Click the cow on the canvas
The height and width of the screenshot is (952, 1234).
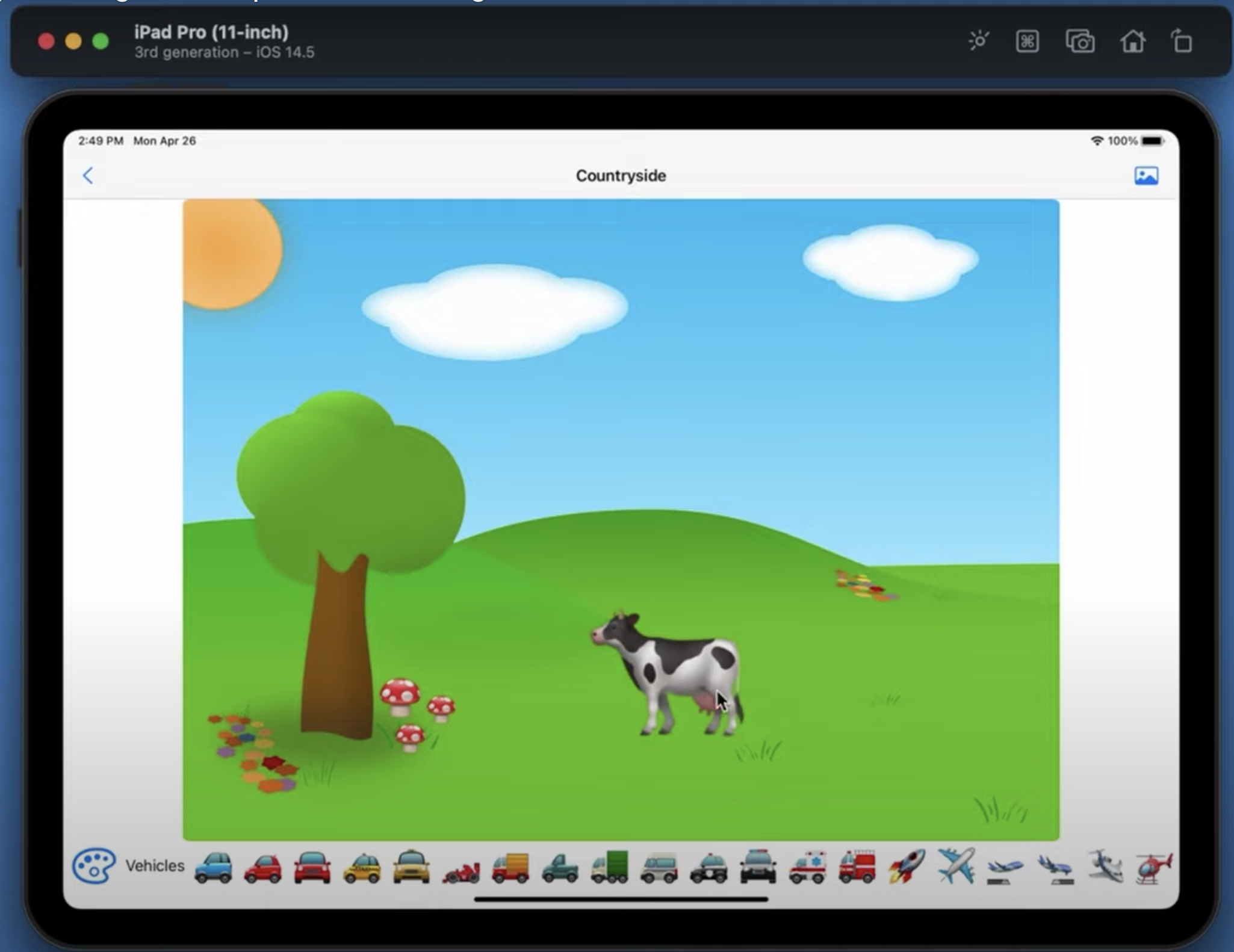tap(671, 674)
